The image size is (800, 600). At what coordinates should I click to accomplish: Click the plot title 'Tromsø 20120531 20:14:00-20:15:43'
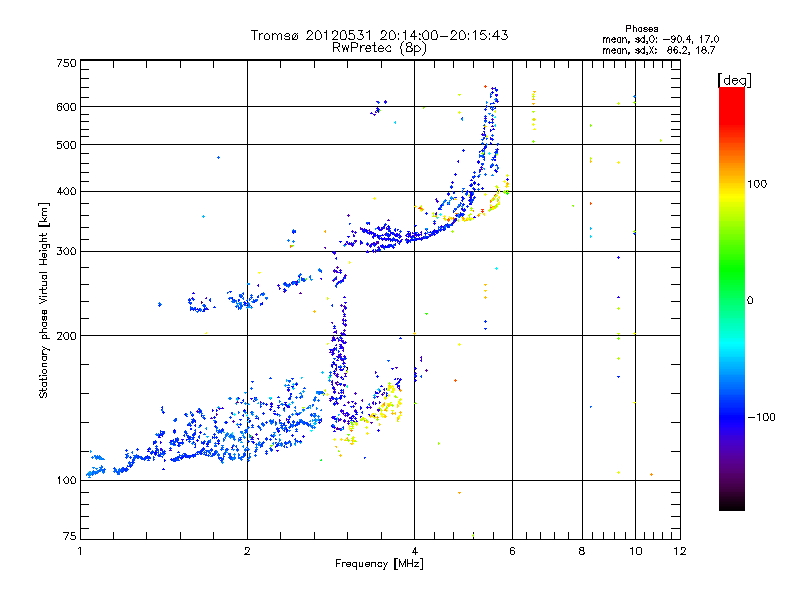tap(379, 35)
